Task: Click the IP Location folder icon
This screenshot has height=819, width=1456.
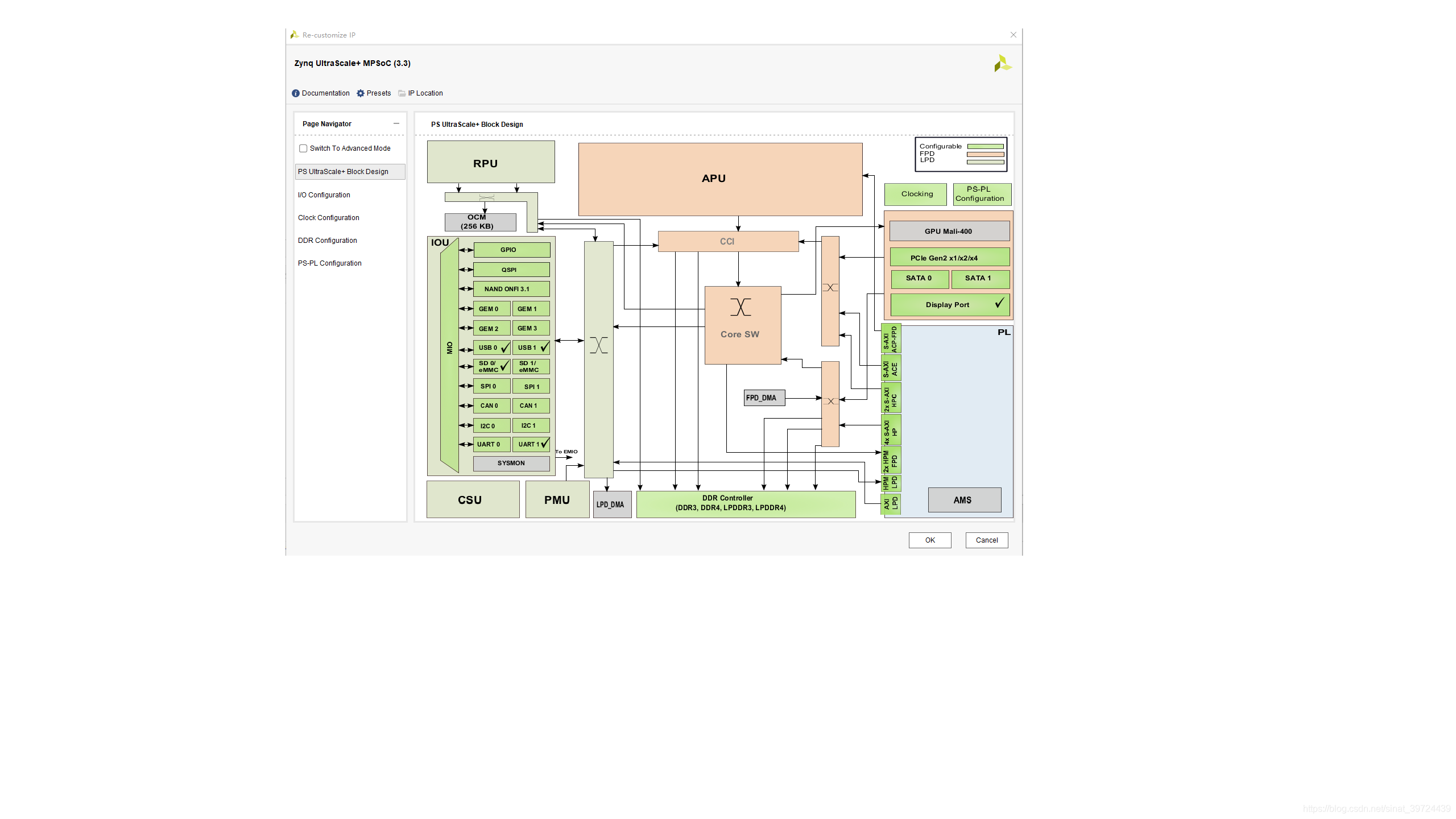Action: [402, 93]
